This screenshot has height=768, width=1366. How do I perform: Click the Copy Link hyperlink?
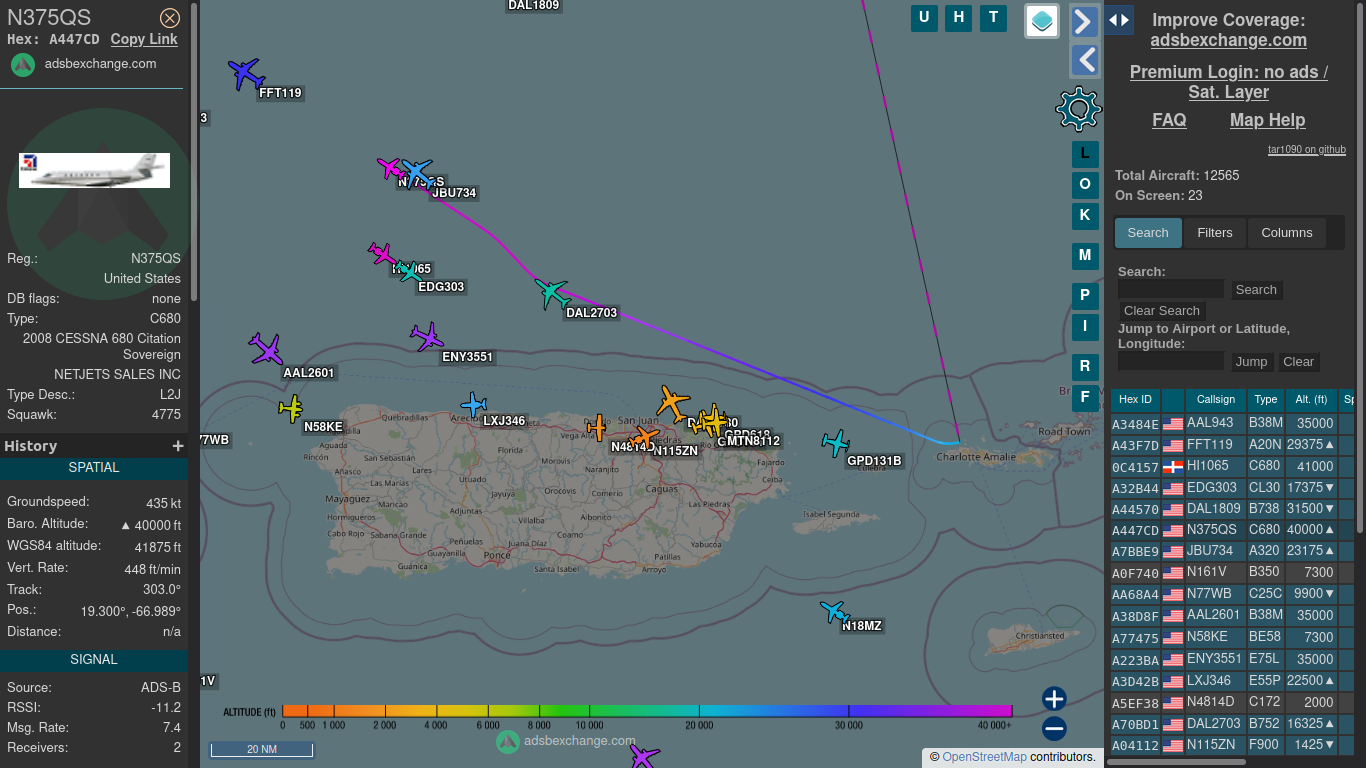(x=144, y=39)
